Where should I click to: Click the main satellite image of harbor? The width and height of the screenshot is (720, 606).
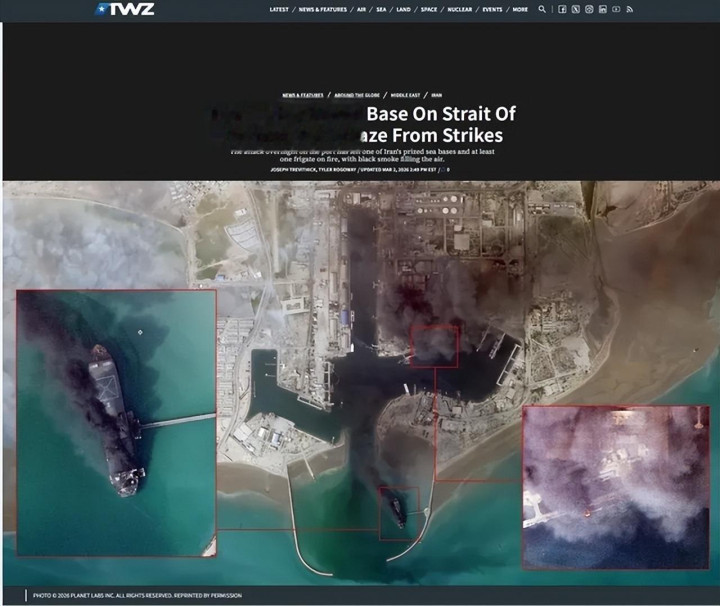(x=361, y=383)
